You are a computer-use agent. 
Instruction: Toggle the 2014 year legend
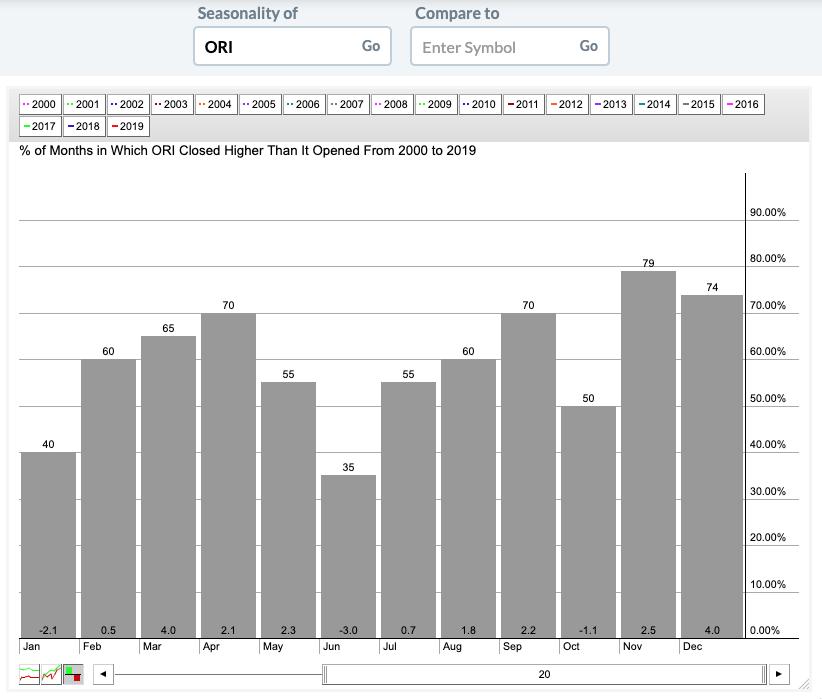point(656,104)
